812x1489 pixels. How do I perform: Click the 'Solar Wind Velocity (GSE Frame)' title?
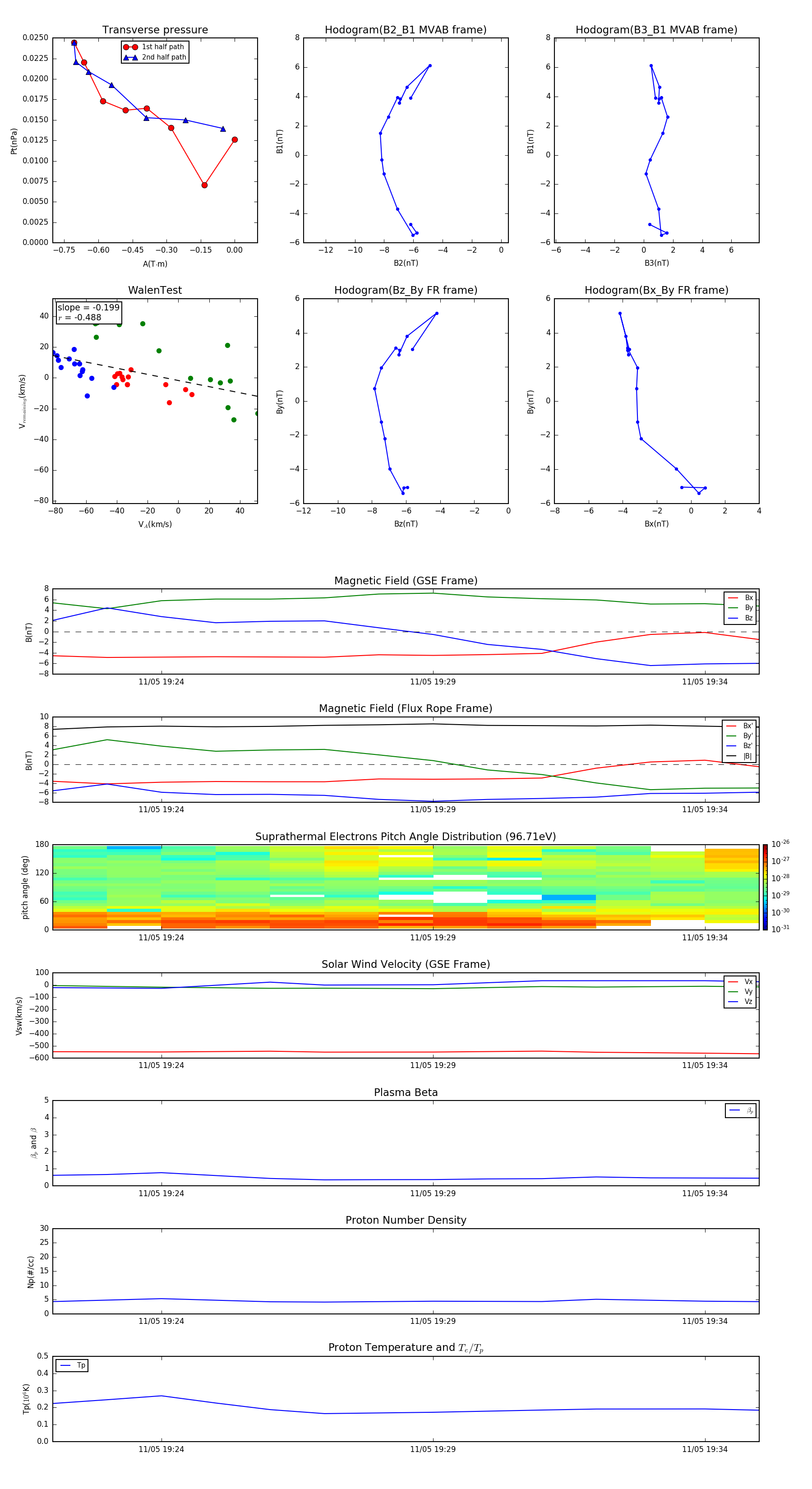[x=406, y=965]
